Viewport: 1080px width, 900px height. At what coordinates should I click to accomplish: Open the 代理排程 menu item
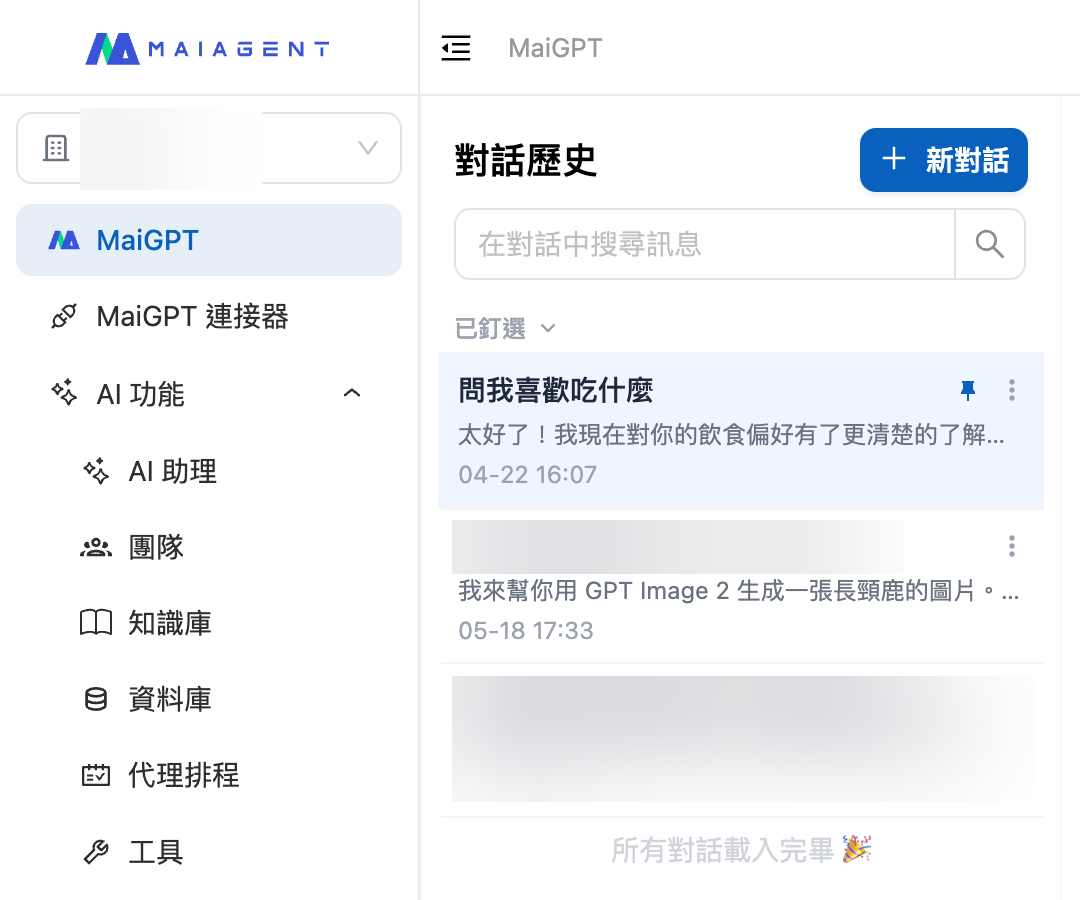[x=209, y=775]
